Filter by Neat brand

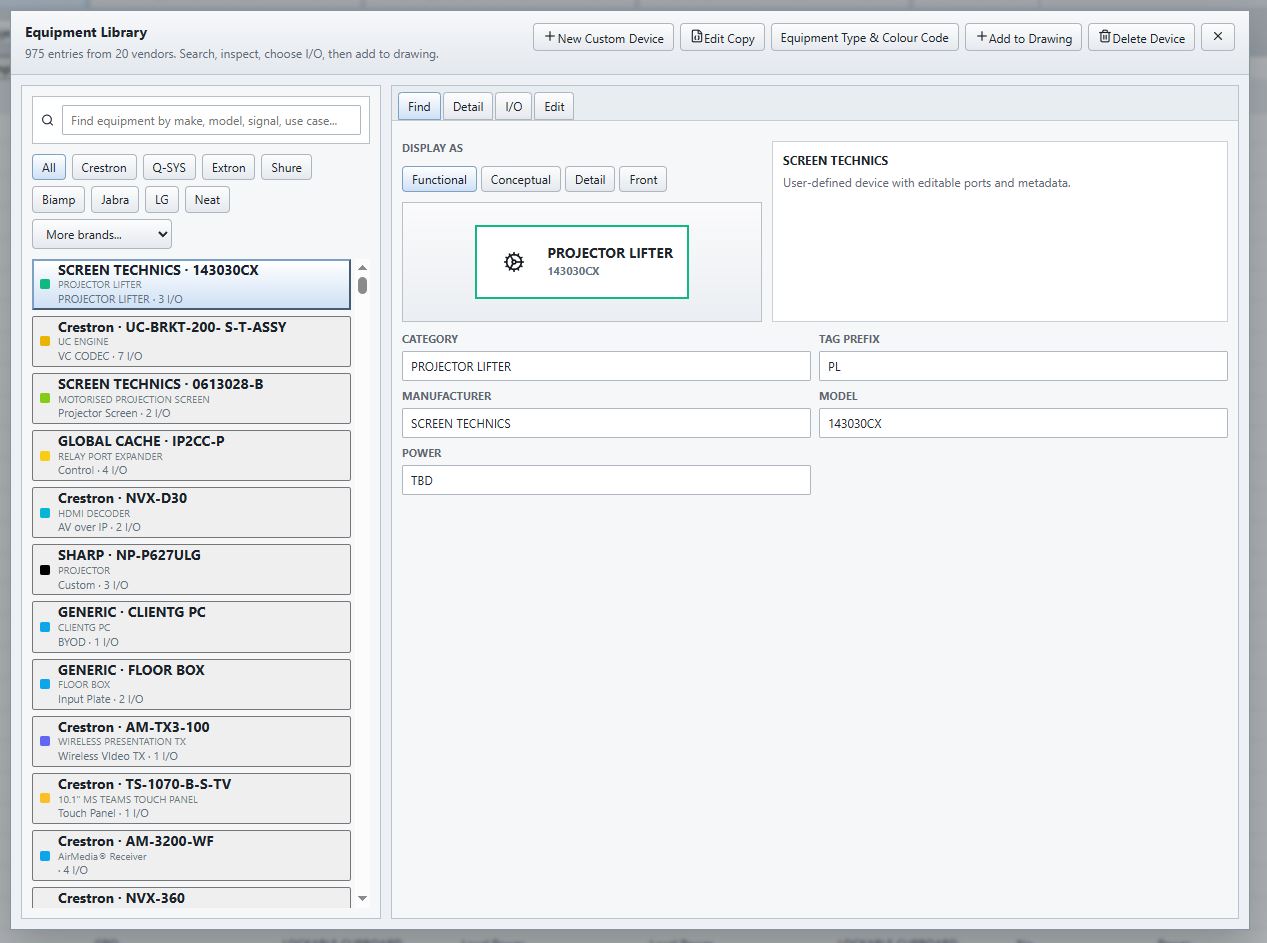(207, 199)
